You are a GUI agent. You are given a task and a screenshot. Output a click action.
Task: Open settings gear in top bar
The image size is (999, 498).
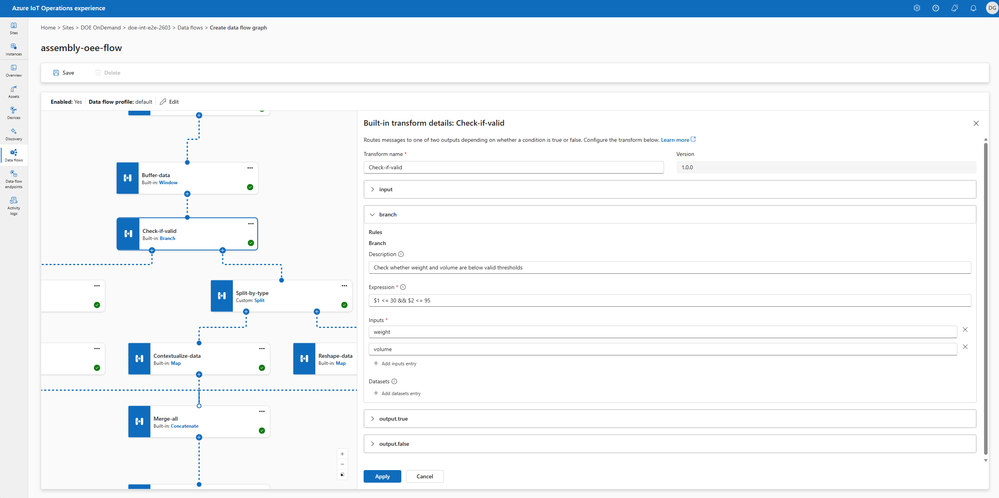coord(916,8)
